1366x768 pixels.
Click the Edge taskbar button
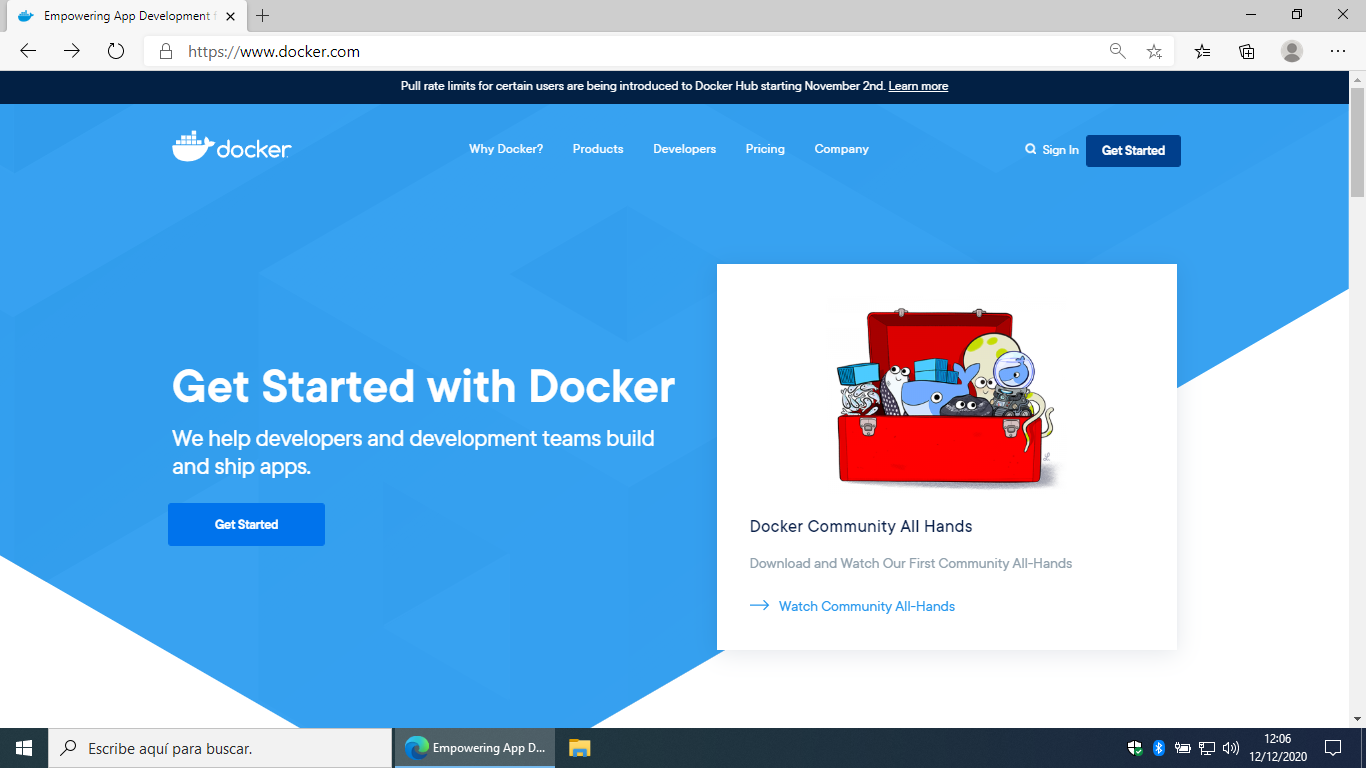pos(475,748)
